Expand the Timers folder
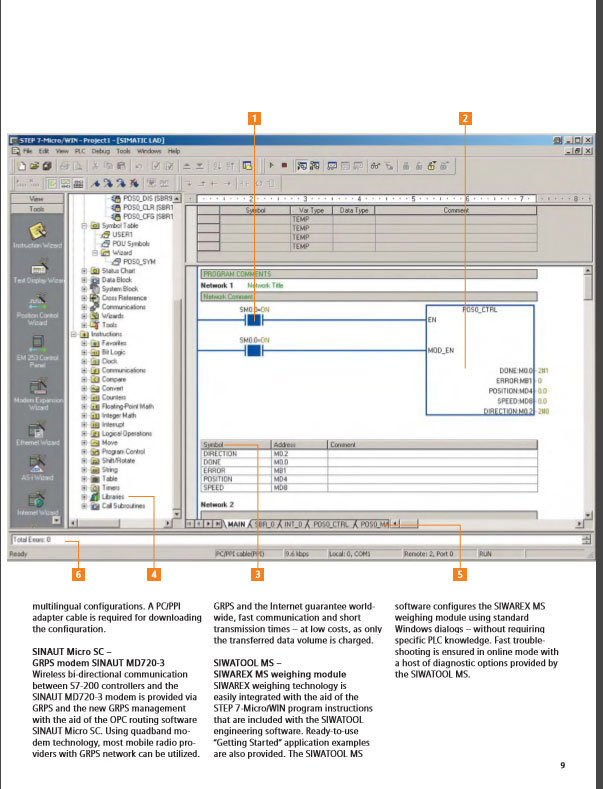Viewport: 603px width, 789px height. [84, 488]
